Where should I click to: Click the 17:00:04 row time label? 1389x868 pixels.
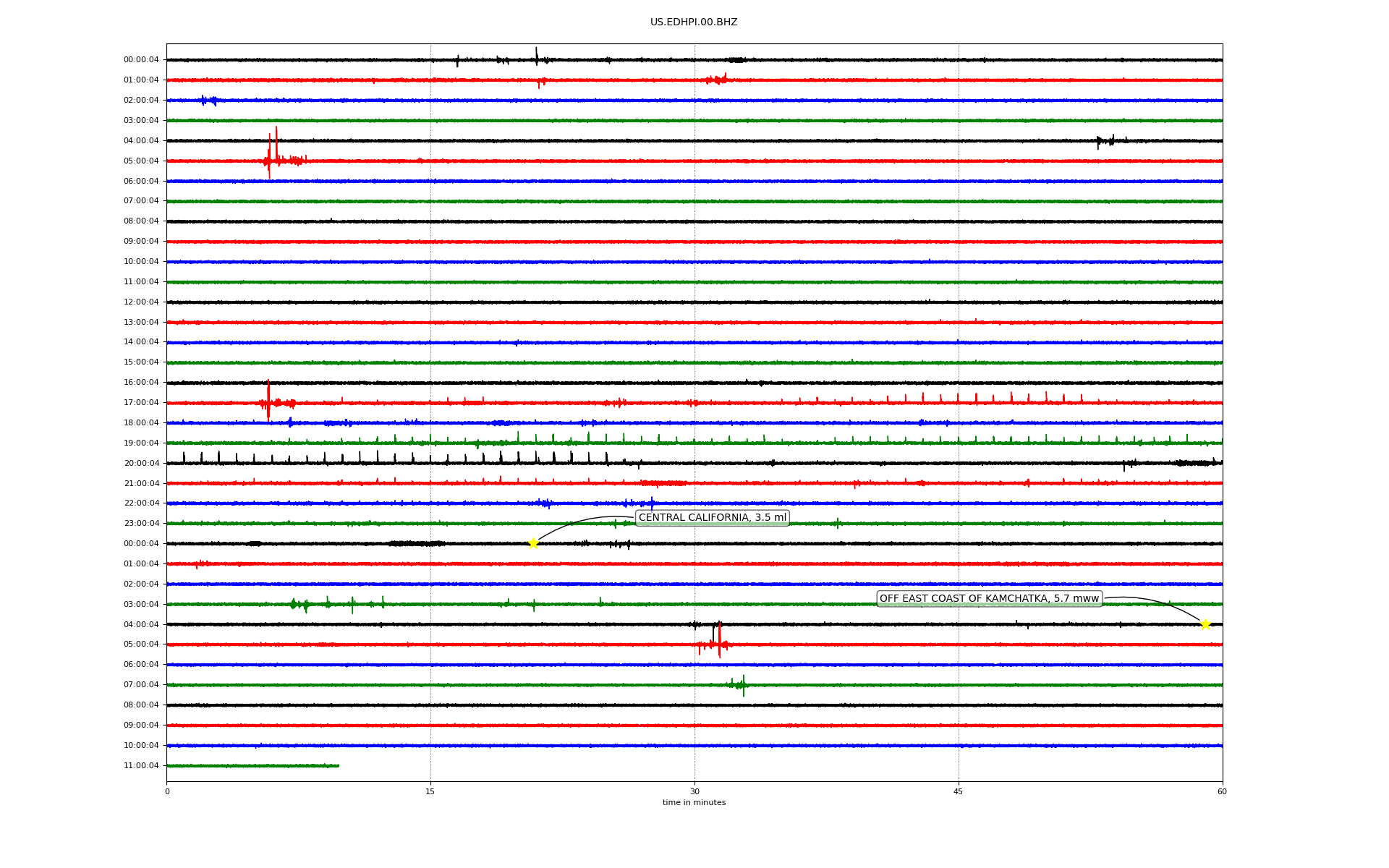click(141, 402)
